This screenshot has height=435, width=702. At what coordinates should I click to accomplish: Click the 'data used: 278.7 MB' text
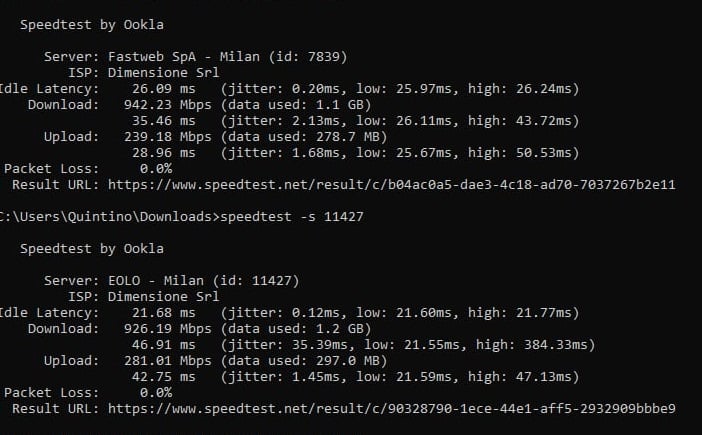pos(304,136)
